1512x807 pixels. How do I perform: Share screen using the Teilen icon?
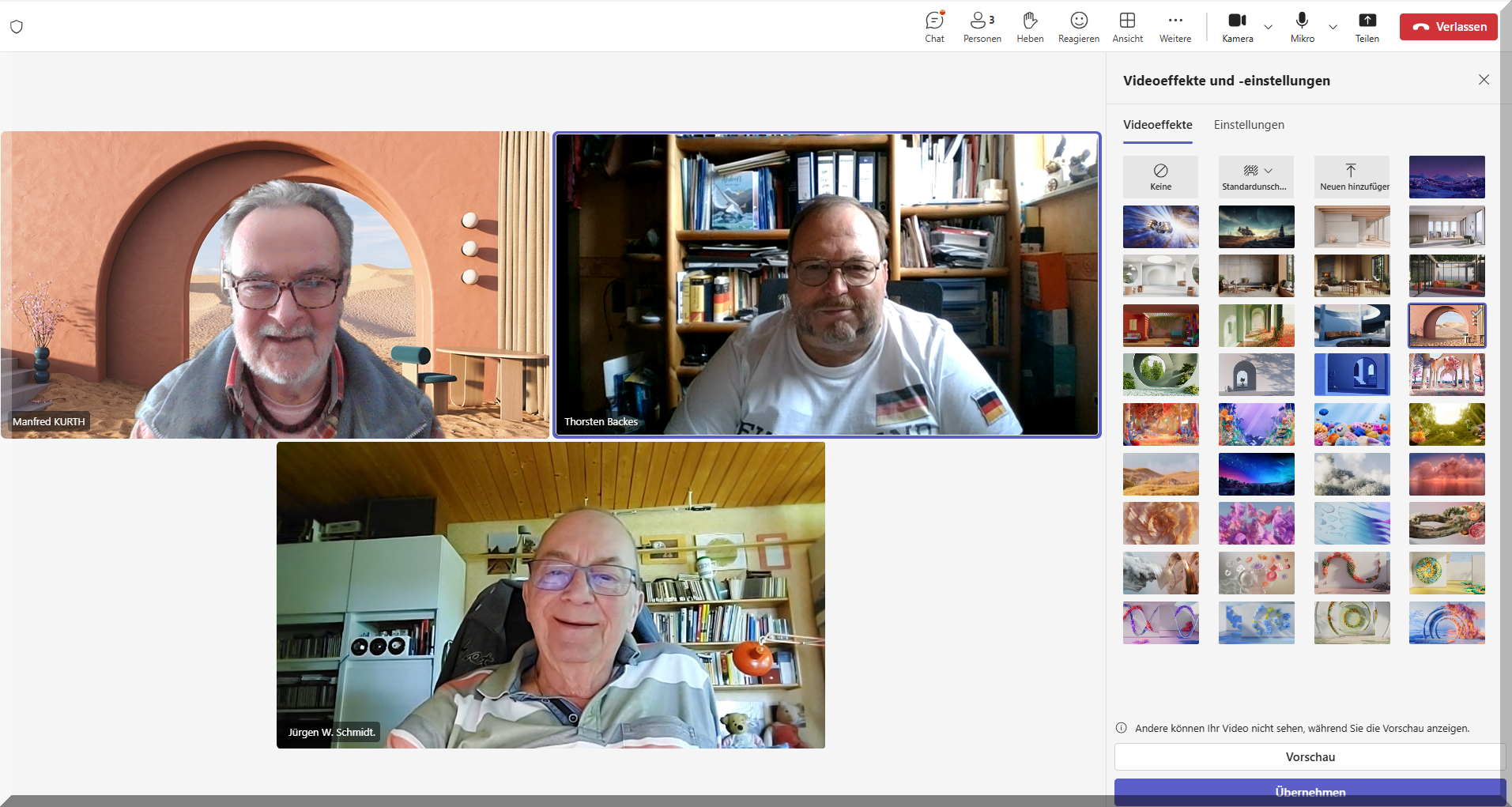[x=1367, y=27]
